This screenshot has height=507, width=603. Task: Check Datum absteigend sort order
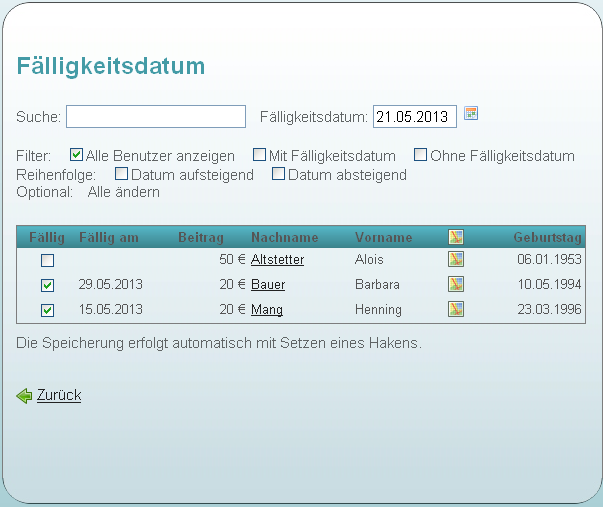(x=279, y=174)
